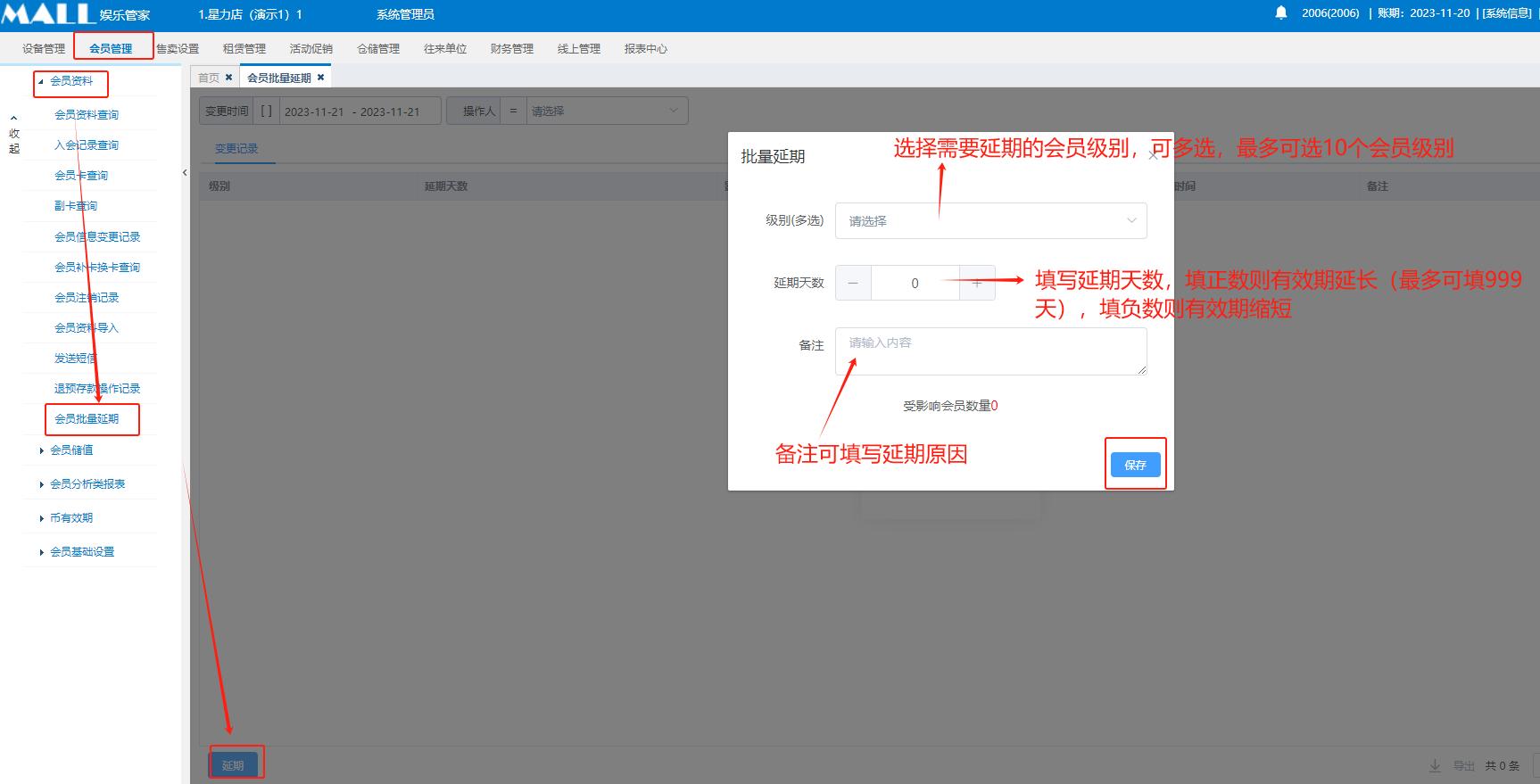1540x784 pixels.
Task: Increase 延期天数 with the plus button
Action: point(977,283)
